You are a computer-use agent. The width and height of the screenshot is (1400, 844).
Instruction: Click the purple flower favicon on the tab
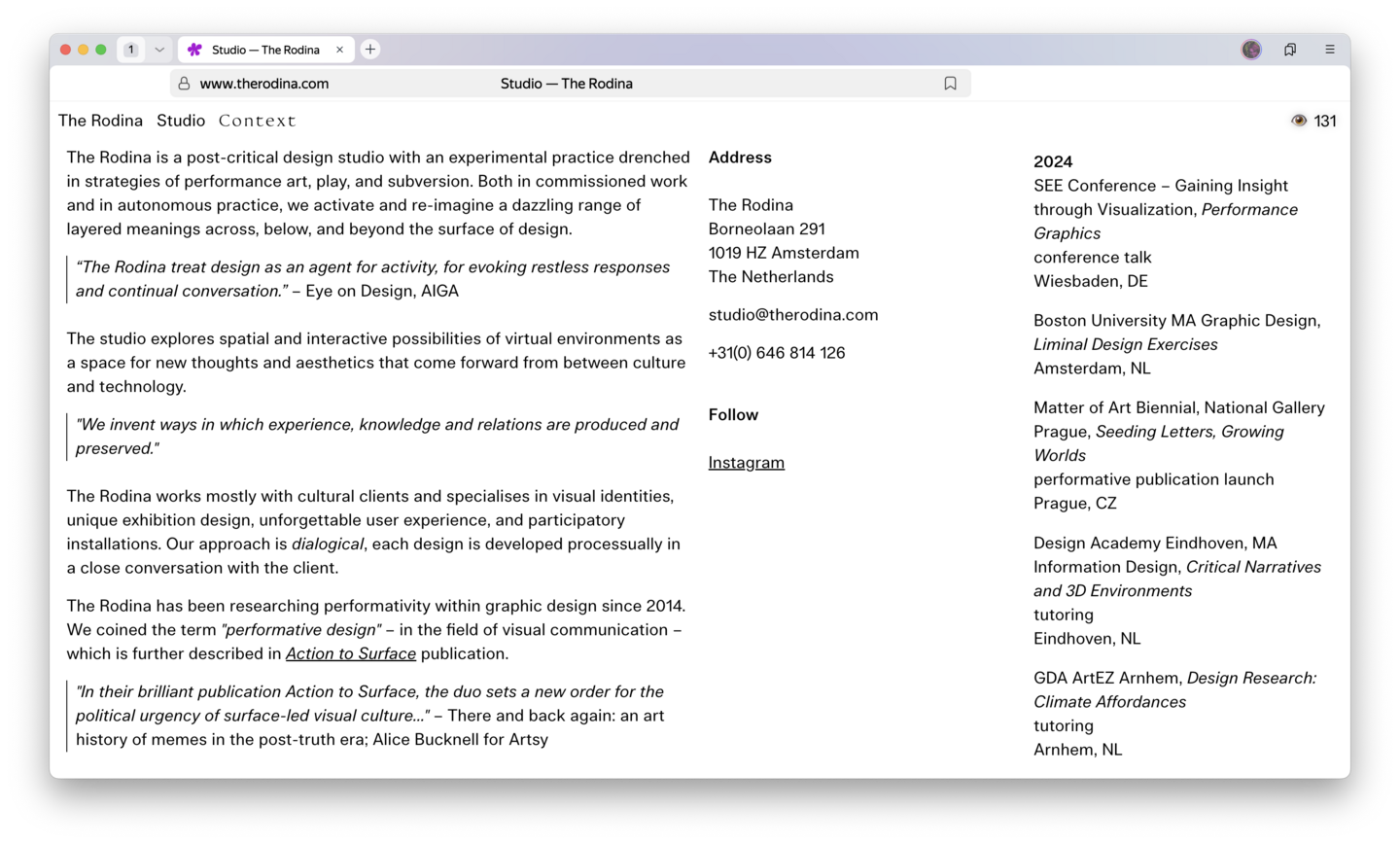[194, 50]
